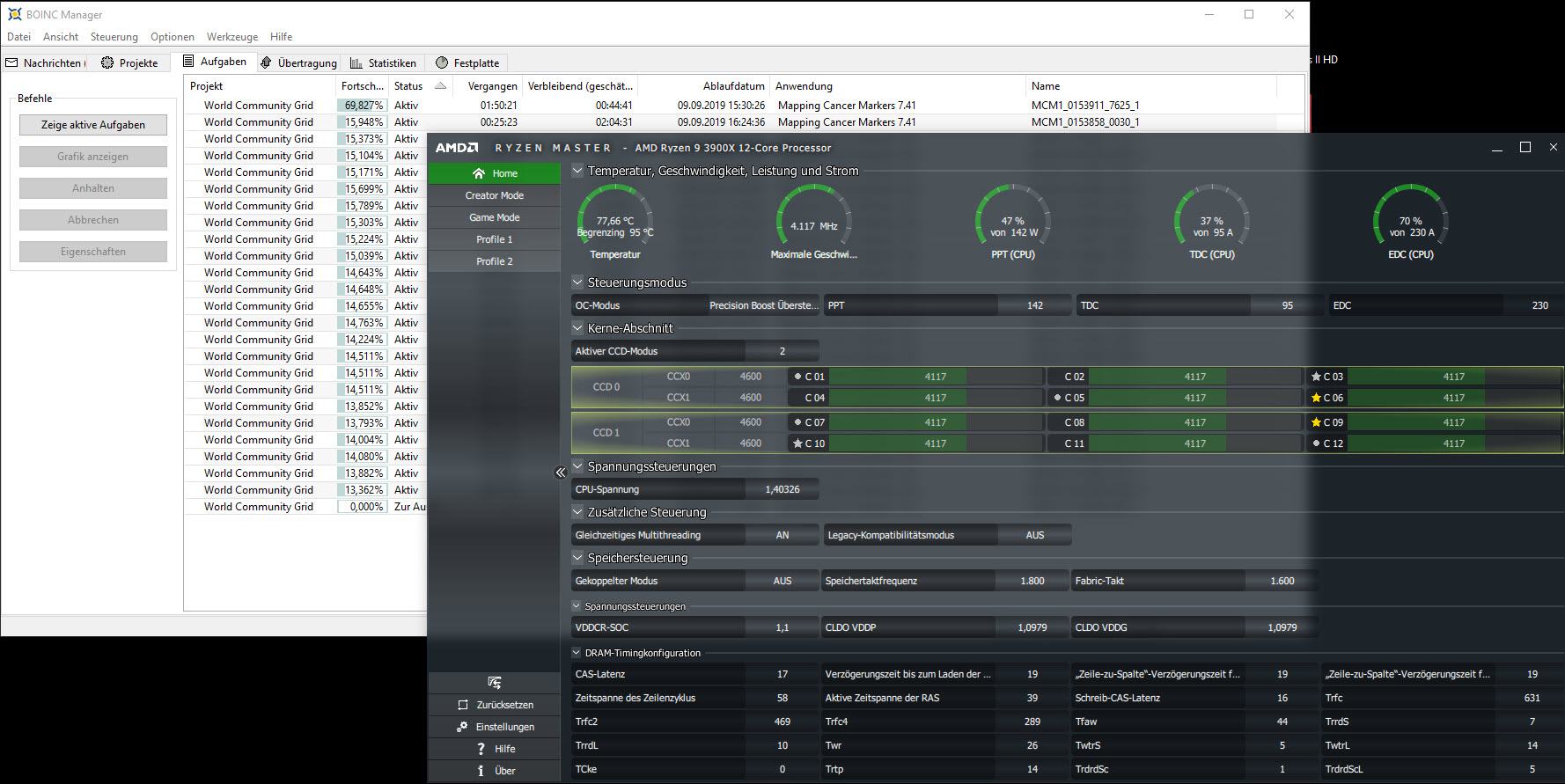Toggle Legacy-Kompatibilitätsmodus AUS value
This screenshot has height=784, width=1565.
pyautogui.click(x=1034, y=535)
